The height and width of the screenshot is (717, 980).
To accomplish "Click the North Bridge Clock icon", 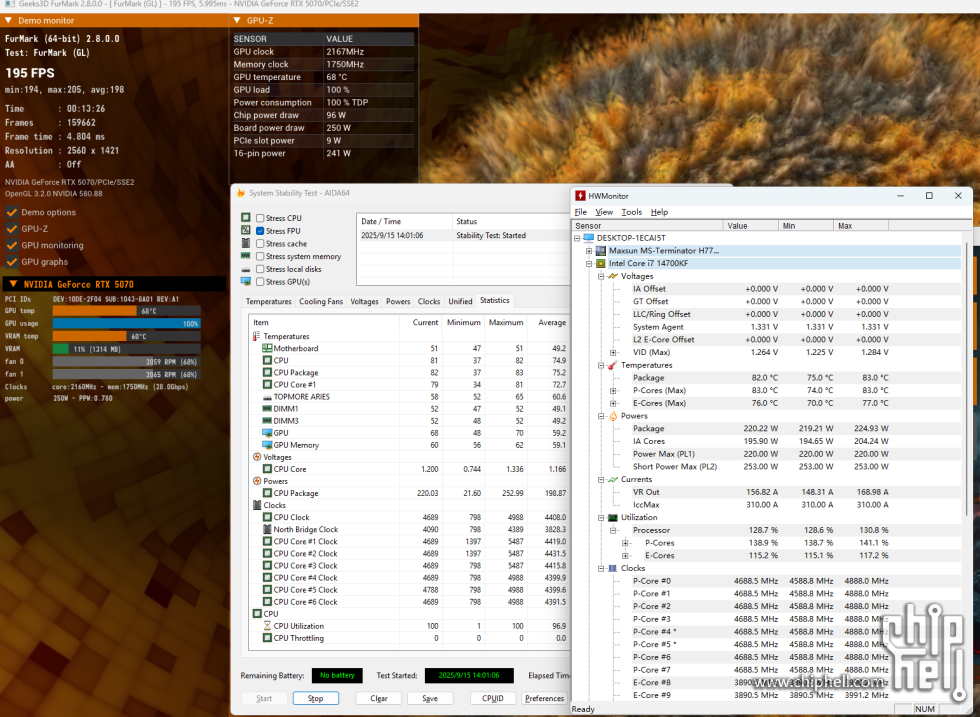I will pyautogui.click(x=267, y=529).
